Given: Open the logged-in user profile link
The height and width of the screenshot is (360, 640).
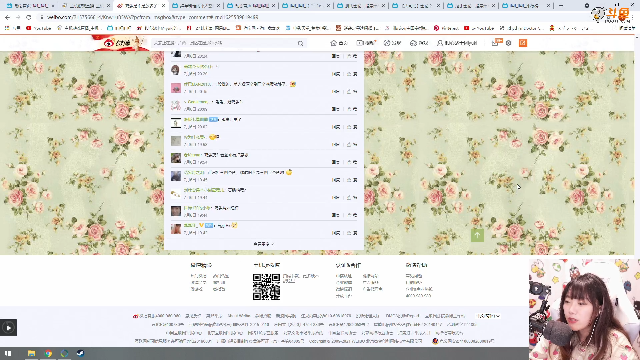Looking at the screenshot, I should 457,43.
